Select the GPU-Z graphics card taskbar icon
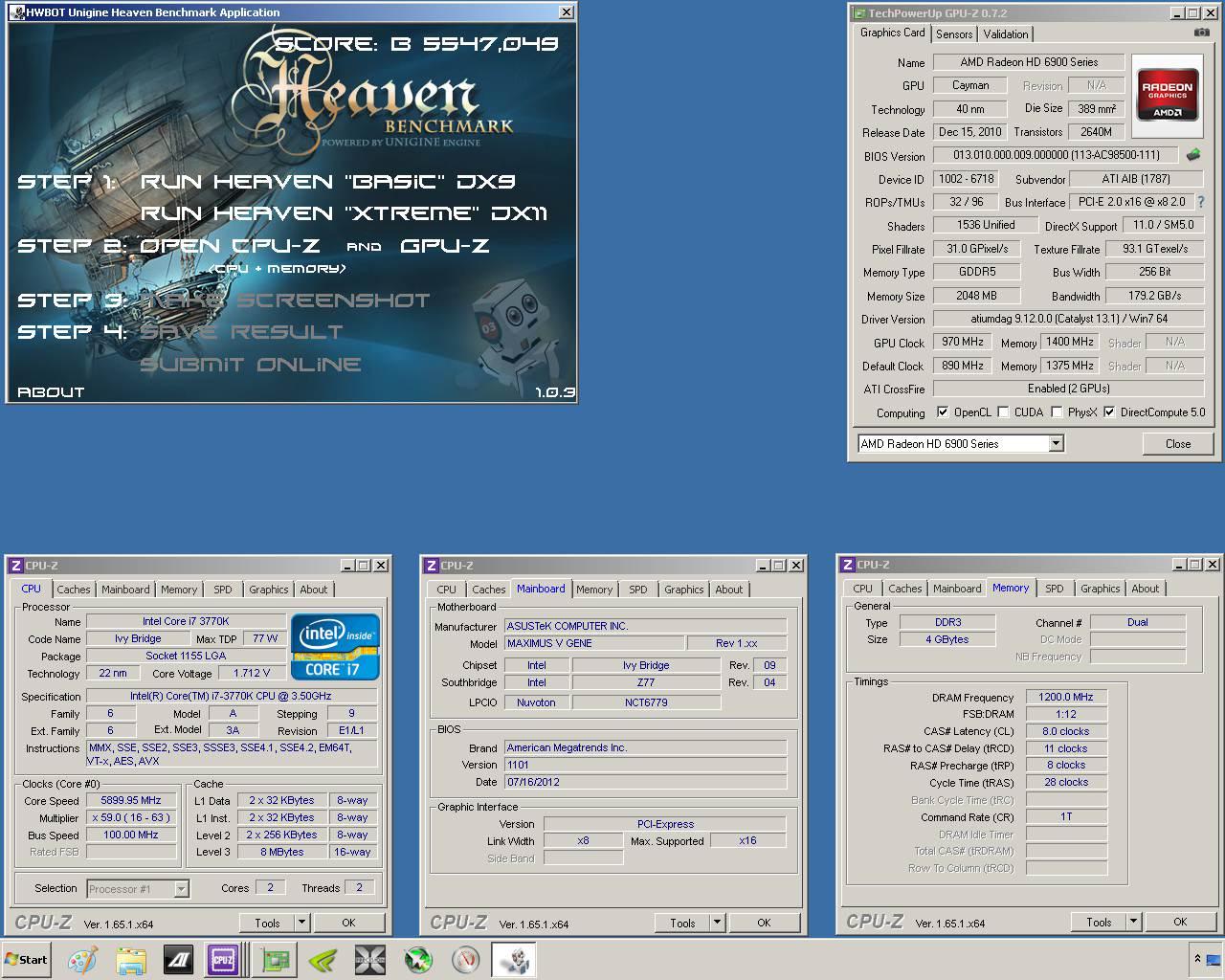Screen dimensions: 1225x980 (x=275, y=960)
